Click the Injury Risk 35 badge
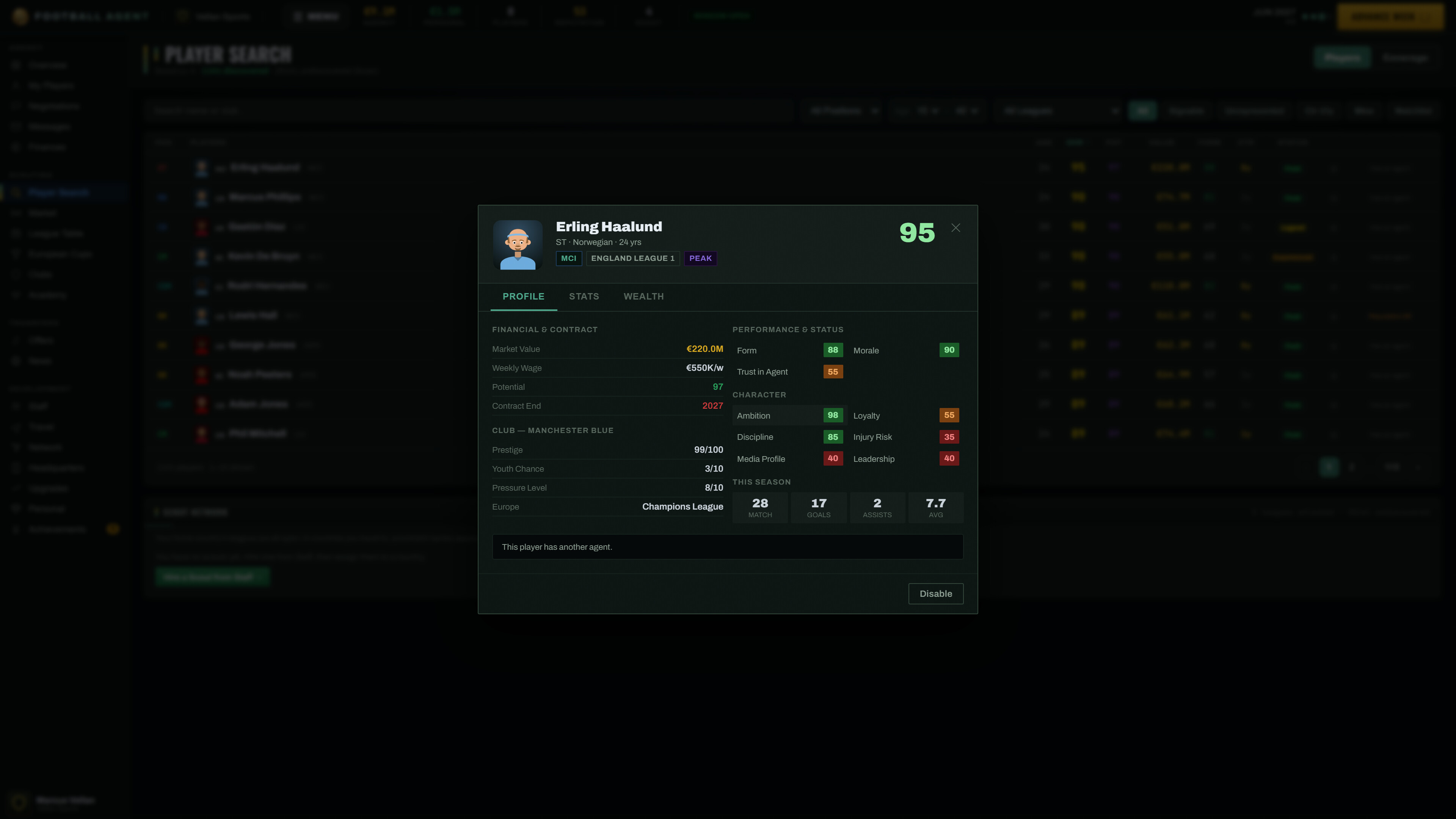Image resolution: width=1456 pixels, height=819 pixels. pyautogui.click(x=949, y=437)
